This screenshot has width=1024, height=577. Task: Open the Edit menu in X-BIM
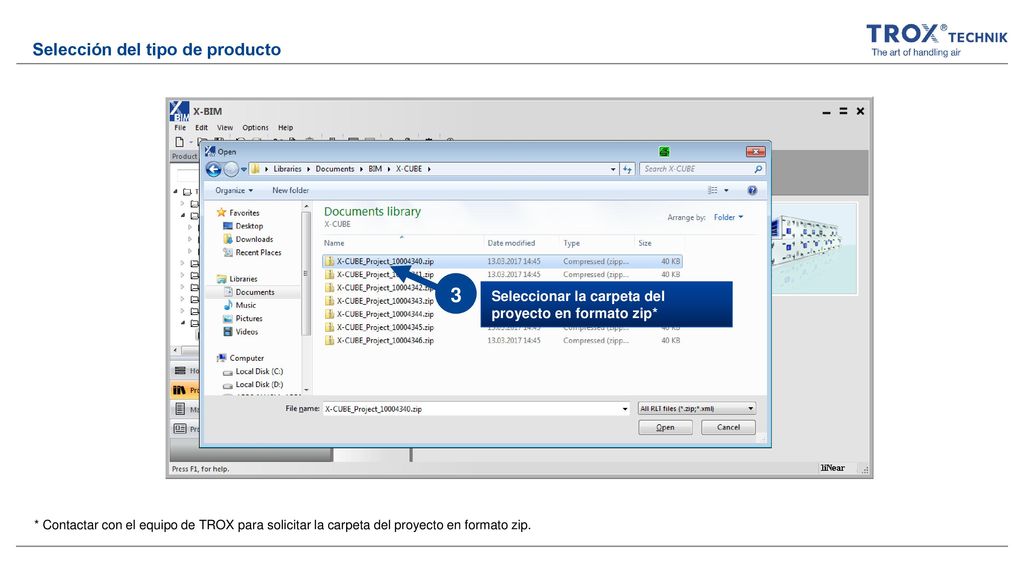pos(202,128)
